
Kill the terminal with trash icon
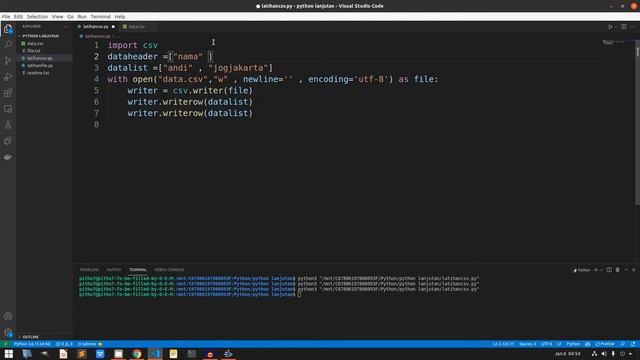pyautogui.click(x=618, y=270)
